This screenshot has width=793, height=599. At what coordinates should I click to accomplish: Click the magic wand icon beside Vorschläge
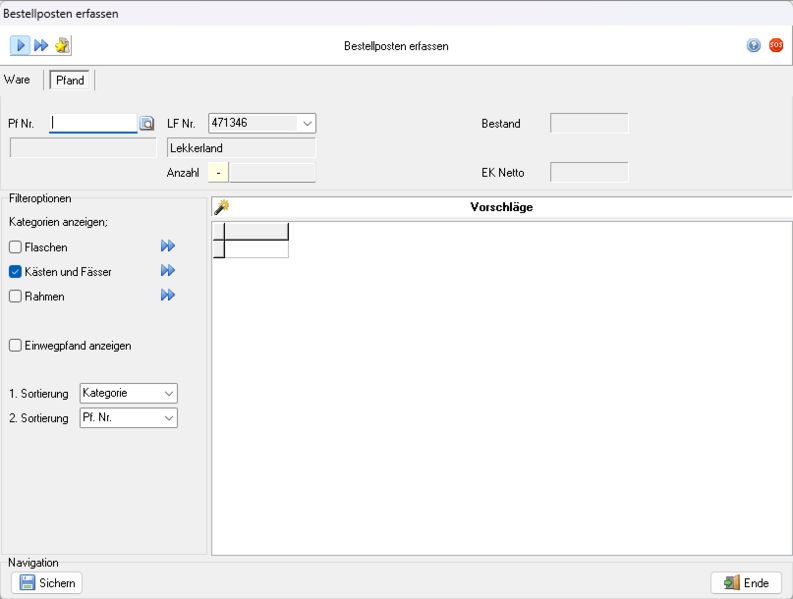pyautogui.click(x=222, y=207)
